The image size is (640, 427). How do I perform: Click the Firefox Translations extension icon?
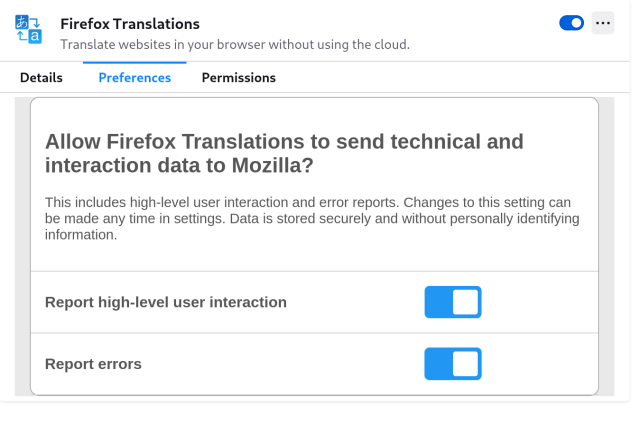29,29
